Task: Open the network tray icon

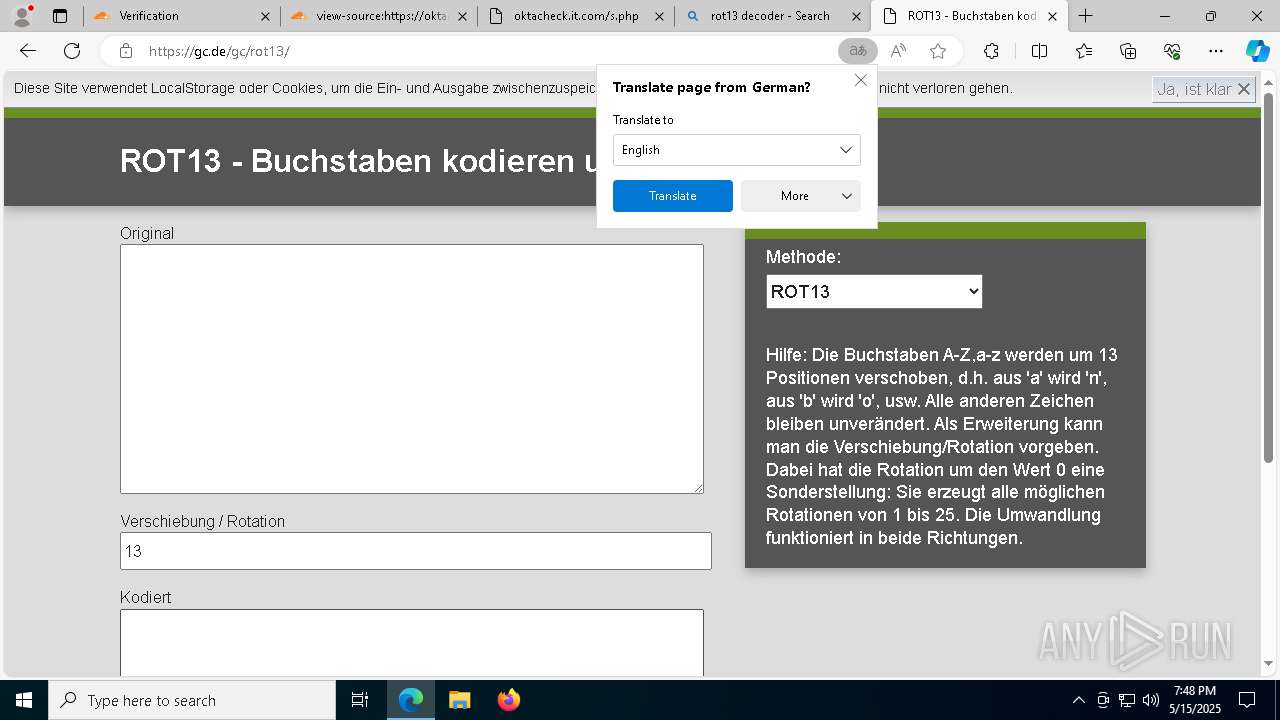Action: [1127, 700]
